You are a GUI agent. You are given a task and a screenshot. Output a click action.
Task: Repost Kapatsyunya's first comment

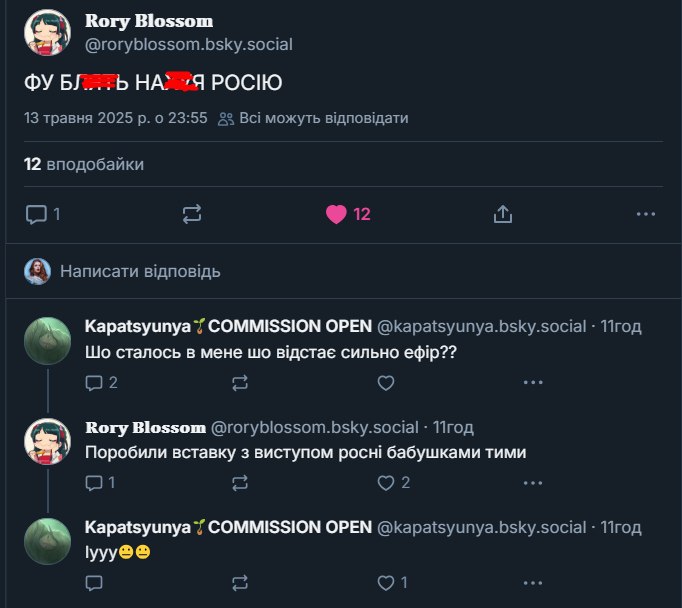pos(240,382)
